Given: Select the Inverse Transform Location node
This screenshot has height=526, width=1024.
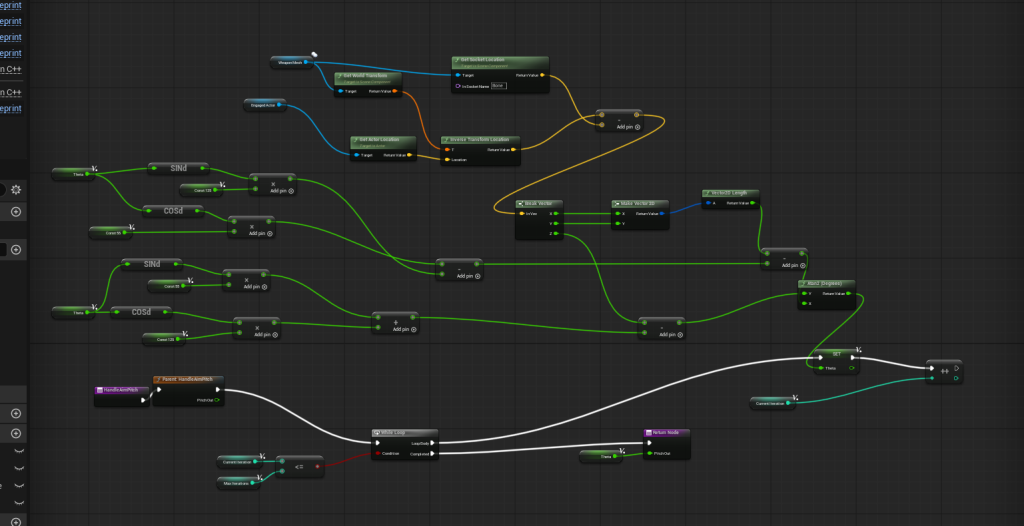Looking at the screenshot, I should pyautogui.click(x=477, y=140).
